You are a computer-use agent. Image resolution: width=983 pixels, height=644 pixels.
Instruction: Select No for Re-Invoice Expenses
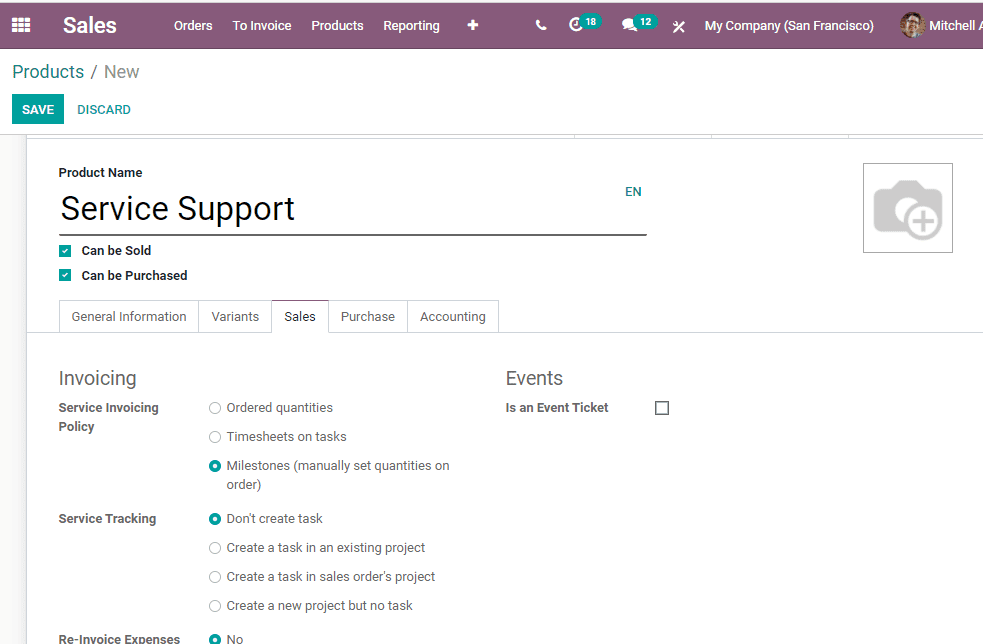pos(215,639)
